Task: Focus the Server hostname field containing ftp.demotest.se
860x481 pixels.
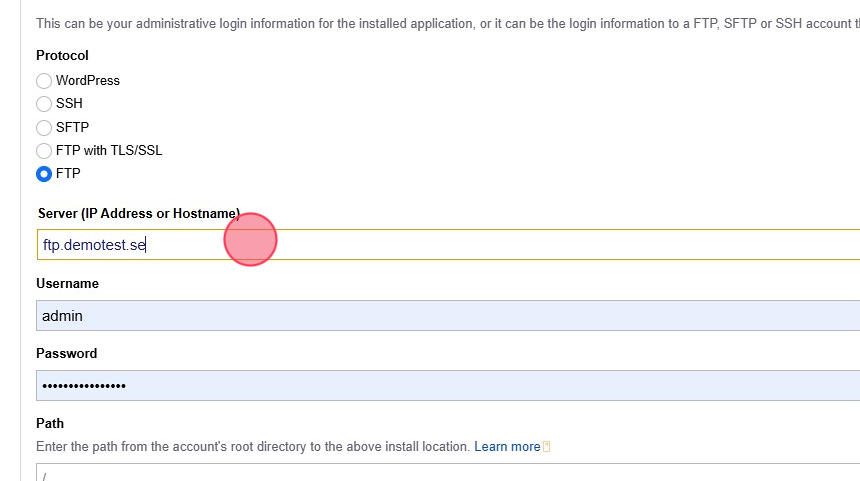Action: click(x=500, y=244)
